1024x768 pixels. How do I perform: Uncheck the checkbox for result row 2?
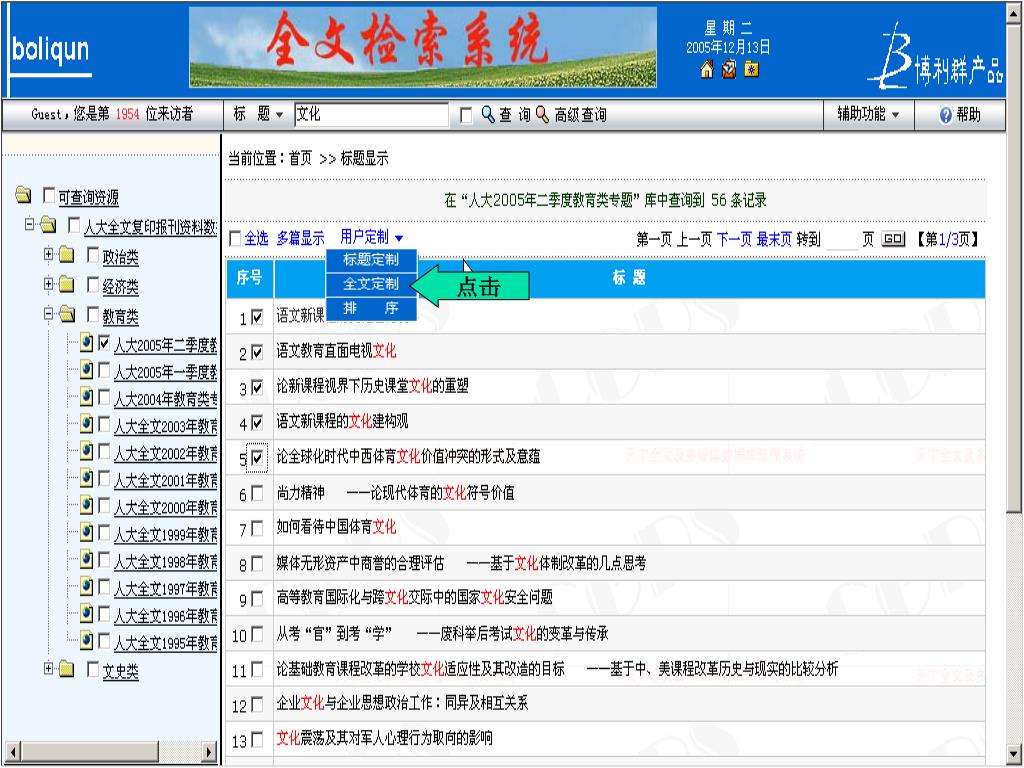point(257,353)
